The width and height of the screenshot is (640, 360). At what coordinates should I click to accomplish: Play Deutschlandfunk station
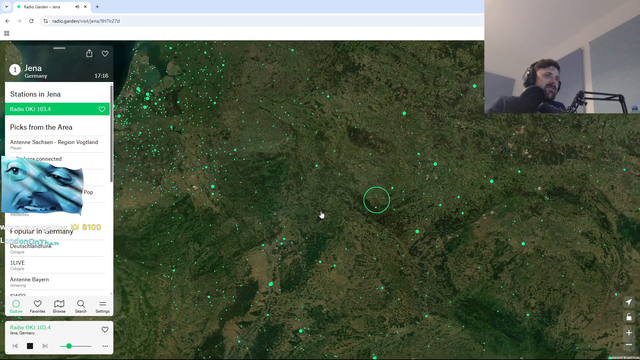(x=57, y=249)
